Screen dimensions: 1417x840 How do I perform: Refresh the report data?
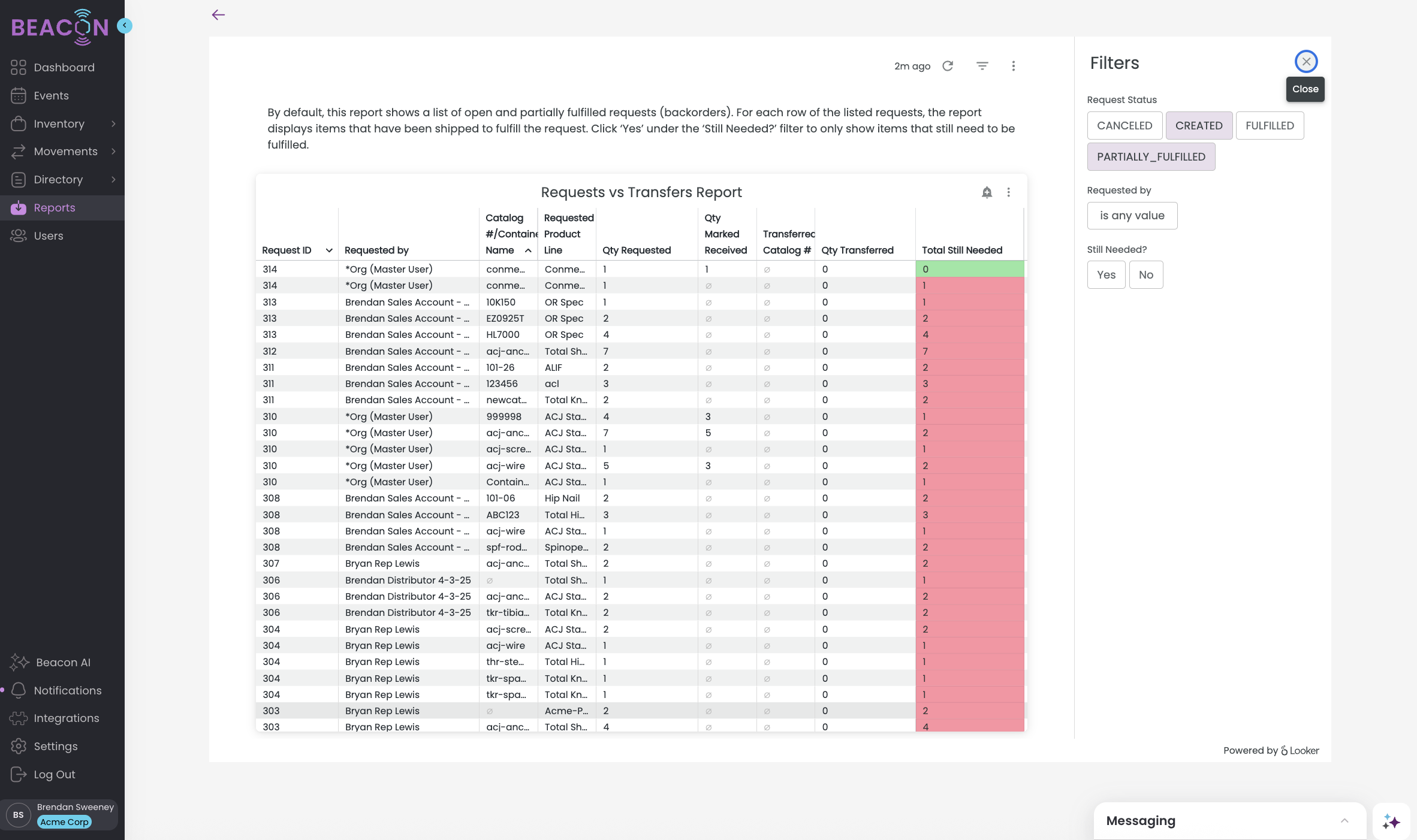(x=948, y=66)
